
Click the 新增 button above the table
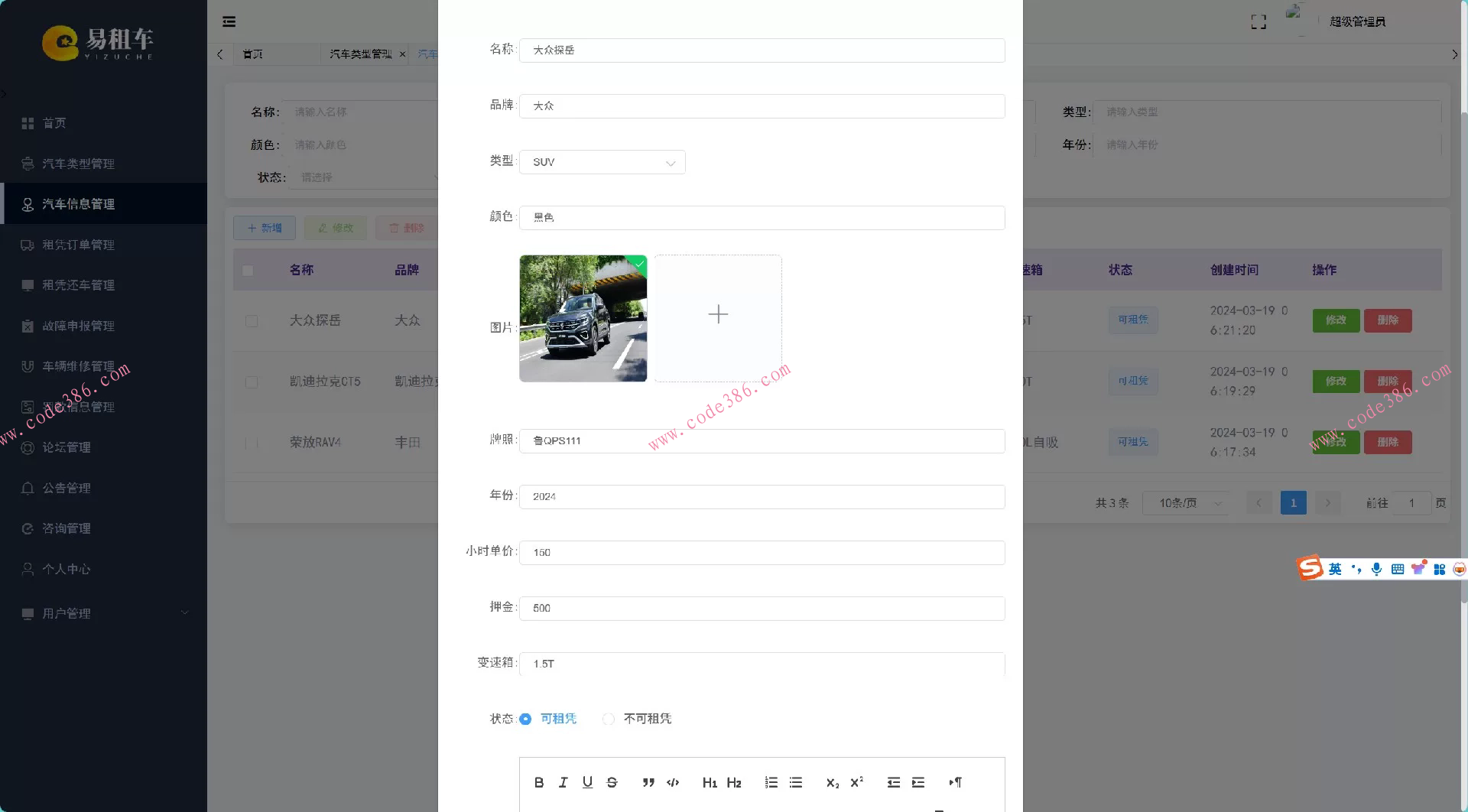tap(265, 227)
